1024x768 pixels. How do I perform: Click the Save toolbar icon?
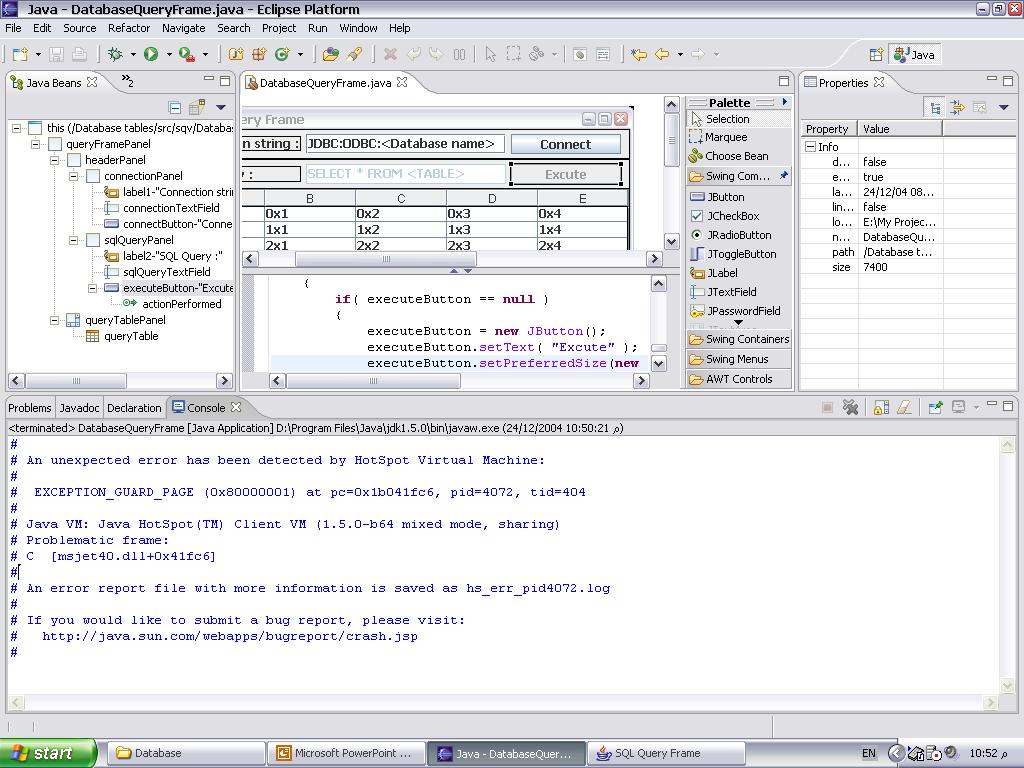[56, 54]
